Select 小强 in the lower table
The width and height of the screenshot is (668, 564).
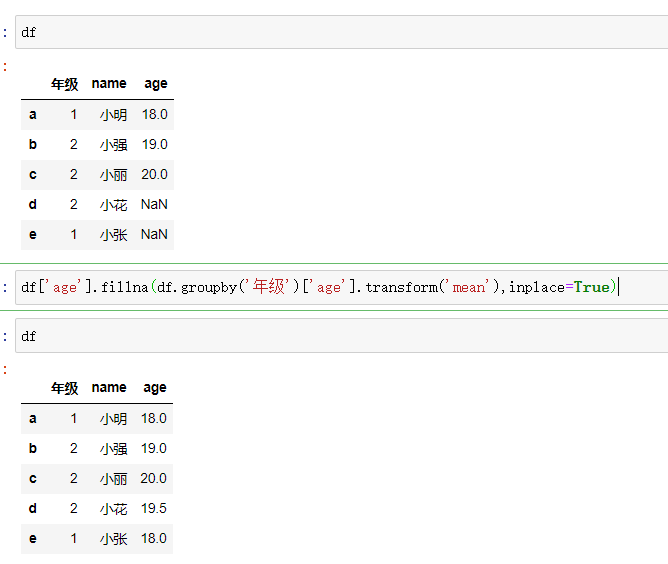pos(113,449)
